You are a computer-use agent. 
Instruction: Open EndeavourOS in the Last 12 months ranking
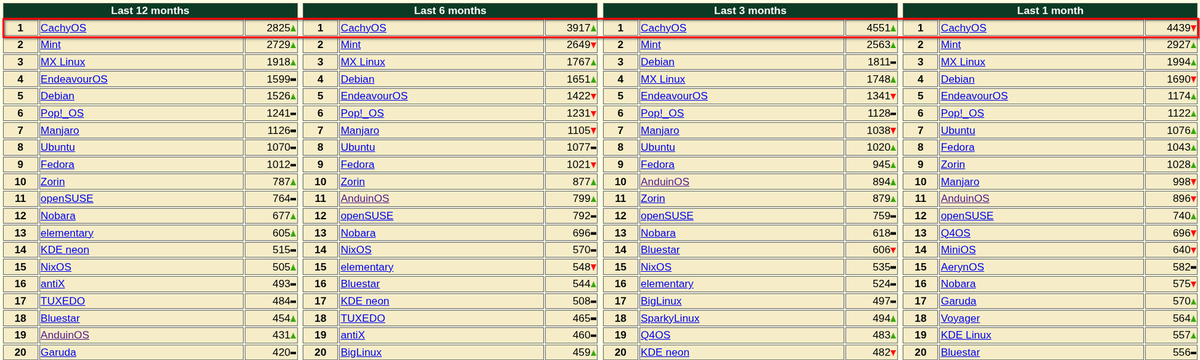(x=74, y=79)
